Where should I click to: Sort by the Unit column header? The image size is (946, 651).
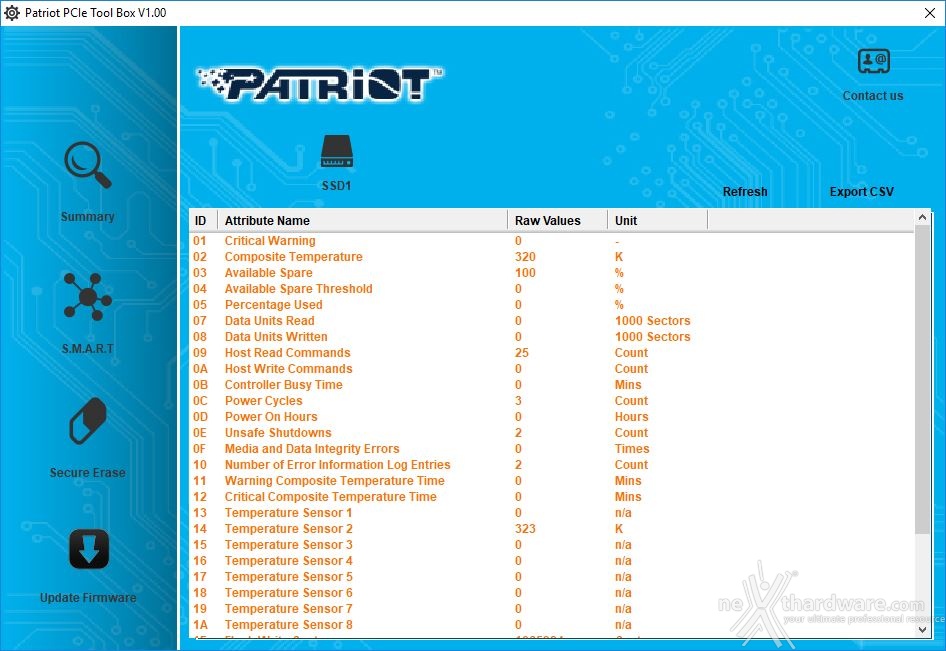point(657,221)
